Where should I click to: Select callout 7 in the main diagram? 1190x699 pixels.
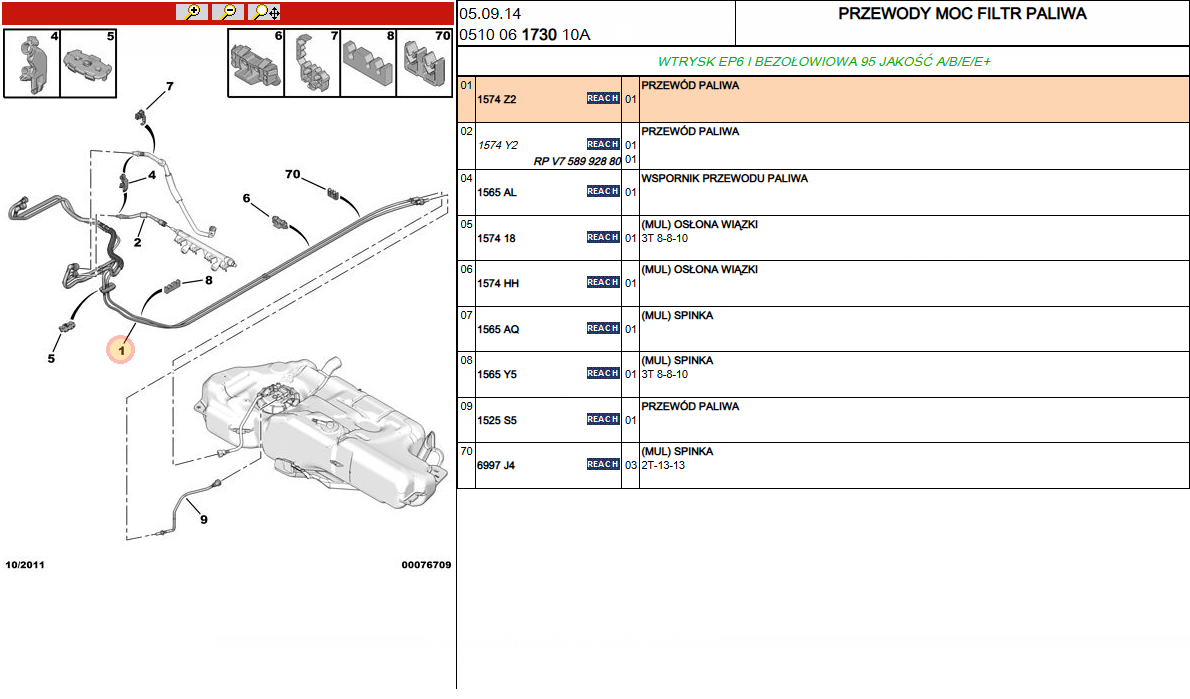click(170, 87)
